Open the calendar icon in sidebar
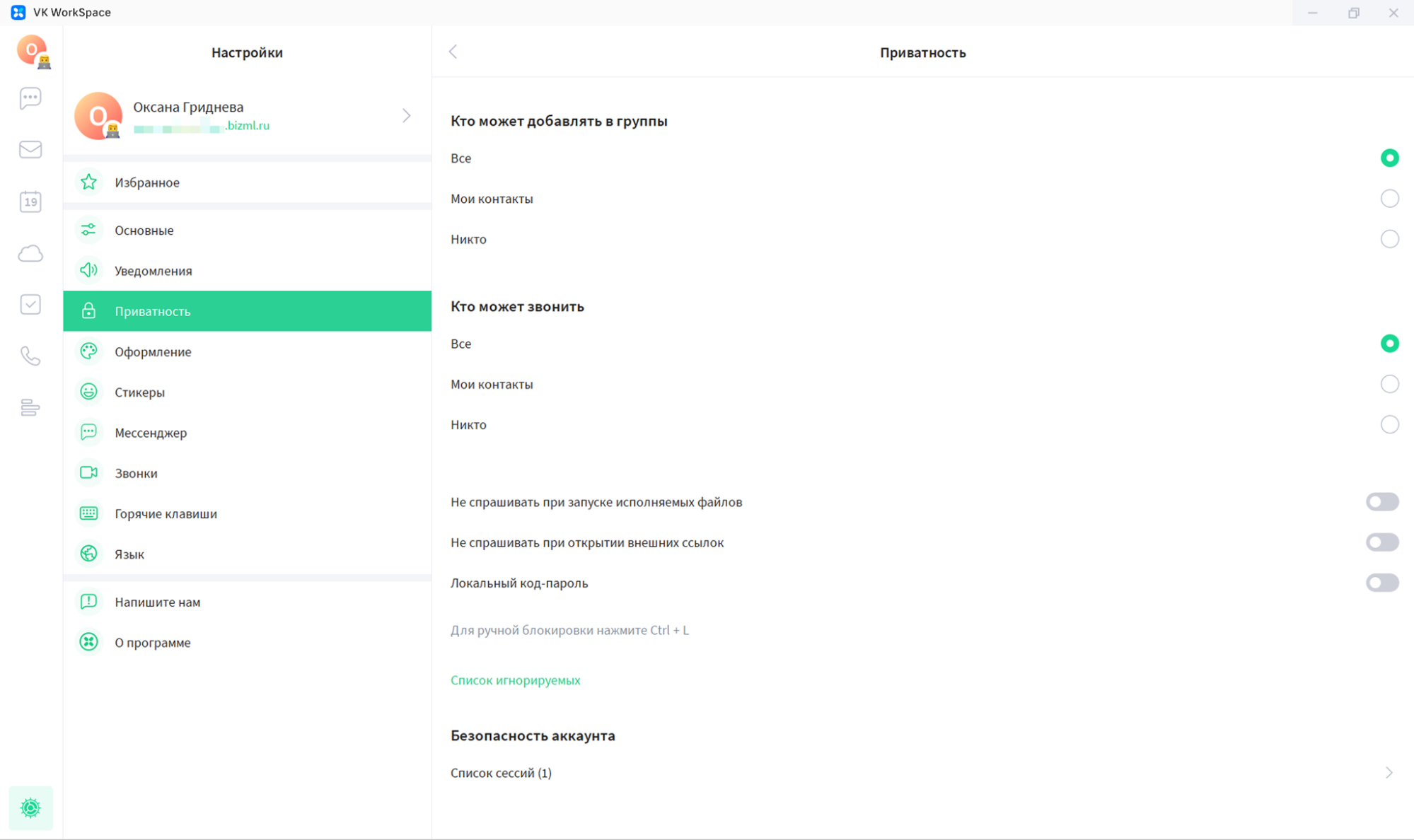Viewport: 1414px width, 840px height. coord(30,202)
